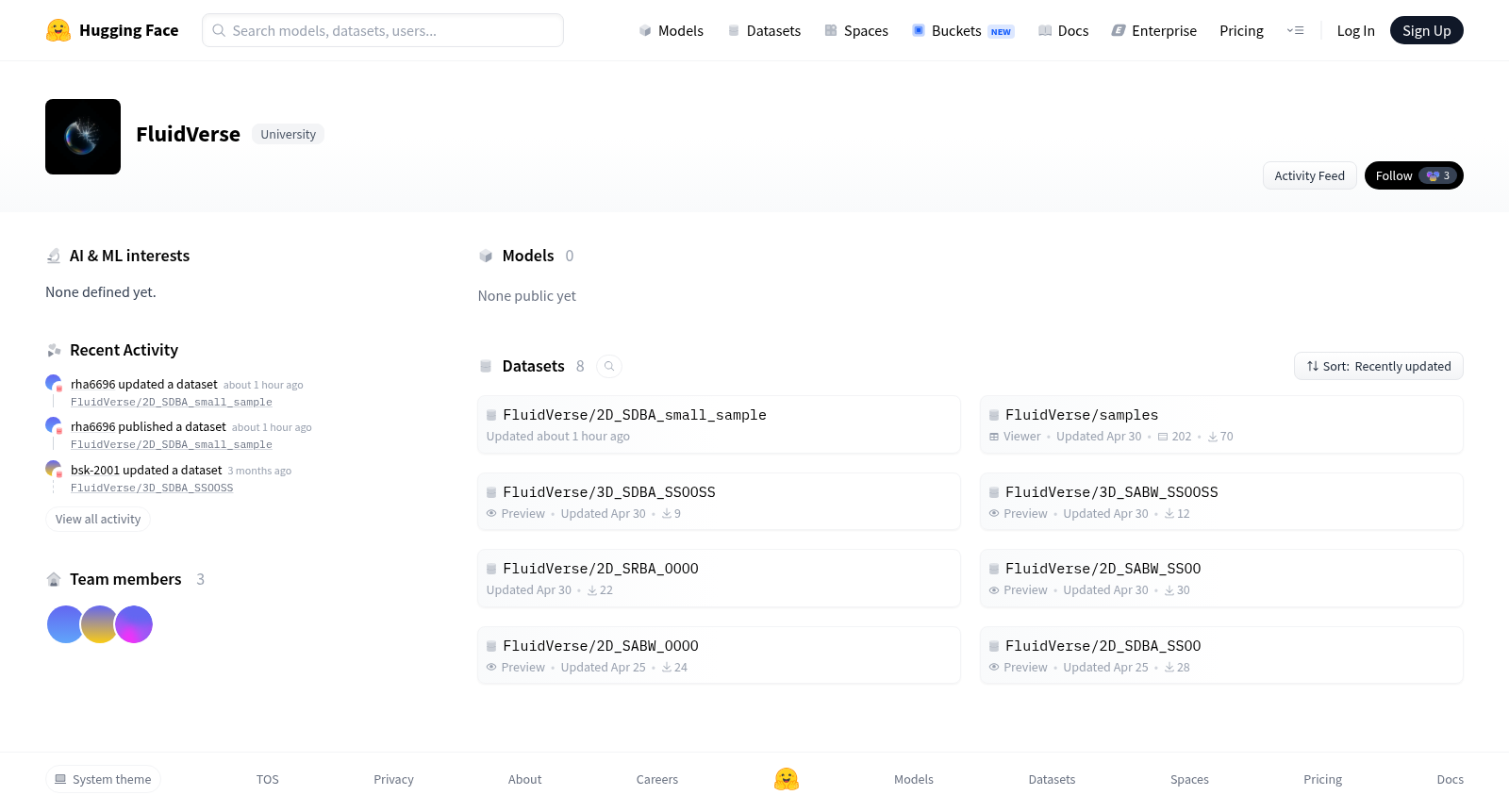
Task: Click the FluidVerse organization name
Action: tap(188, 135)
